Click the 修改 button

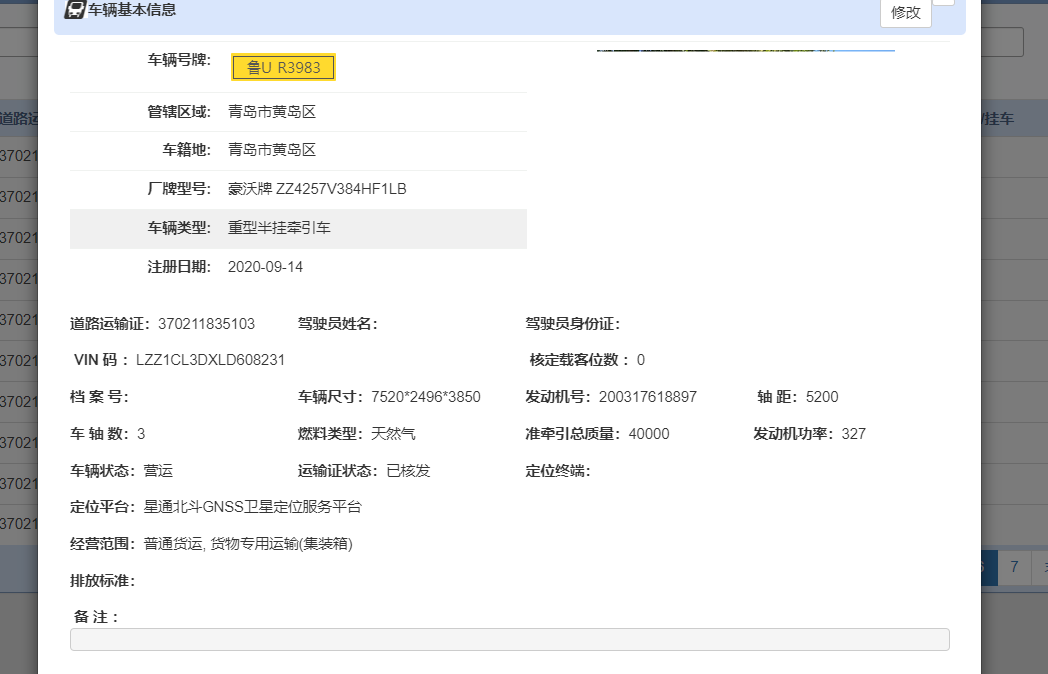905,13
